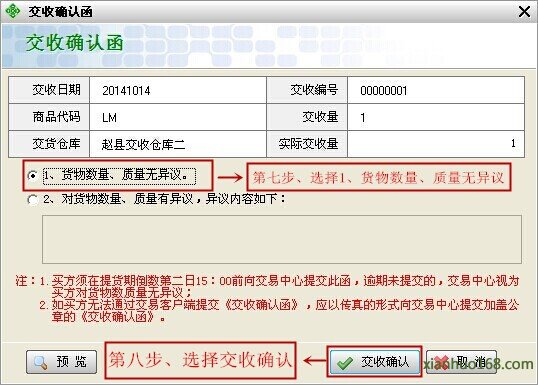
Task: Click the magnifier icon on 预览 button
Action: pyautogui.click(x=41, y=362)
